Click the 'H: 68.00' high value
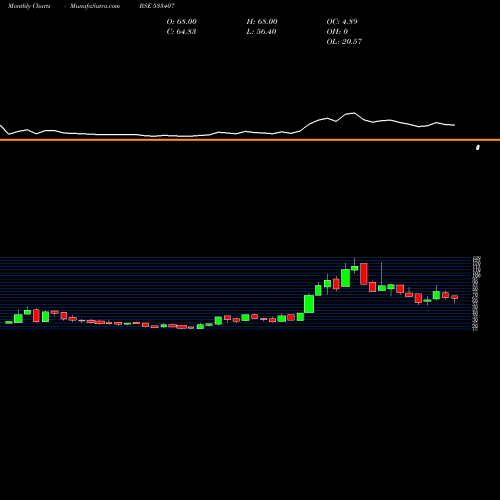 pos(262,22)
